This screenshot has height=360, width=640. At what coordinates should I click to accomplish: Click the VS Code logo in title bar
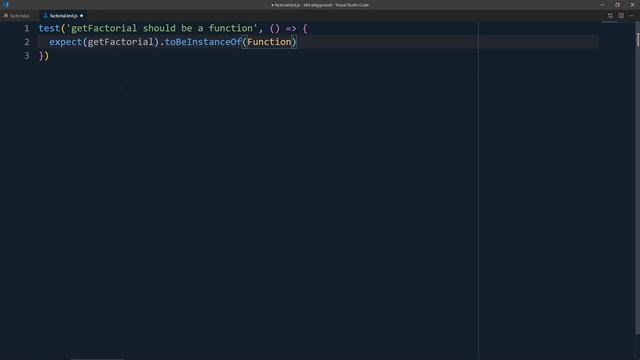(x=6, y=4)
